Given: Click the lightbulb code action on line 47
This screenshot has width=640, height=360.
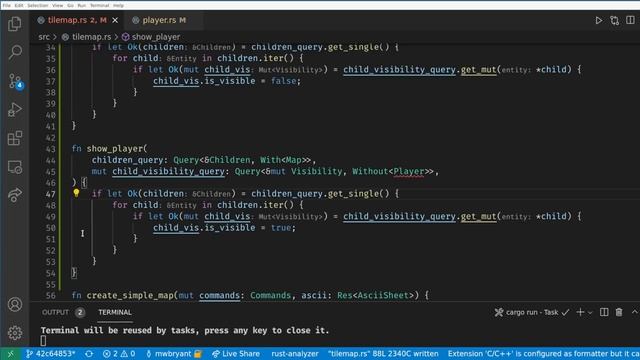Looking at the screenshot, I should click(x=76, y=193).
